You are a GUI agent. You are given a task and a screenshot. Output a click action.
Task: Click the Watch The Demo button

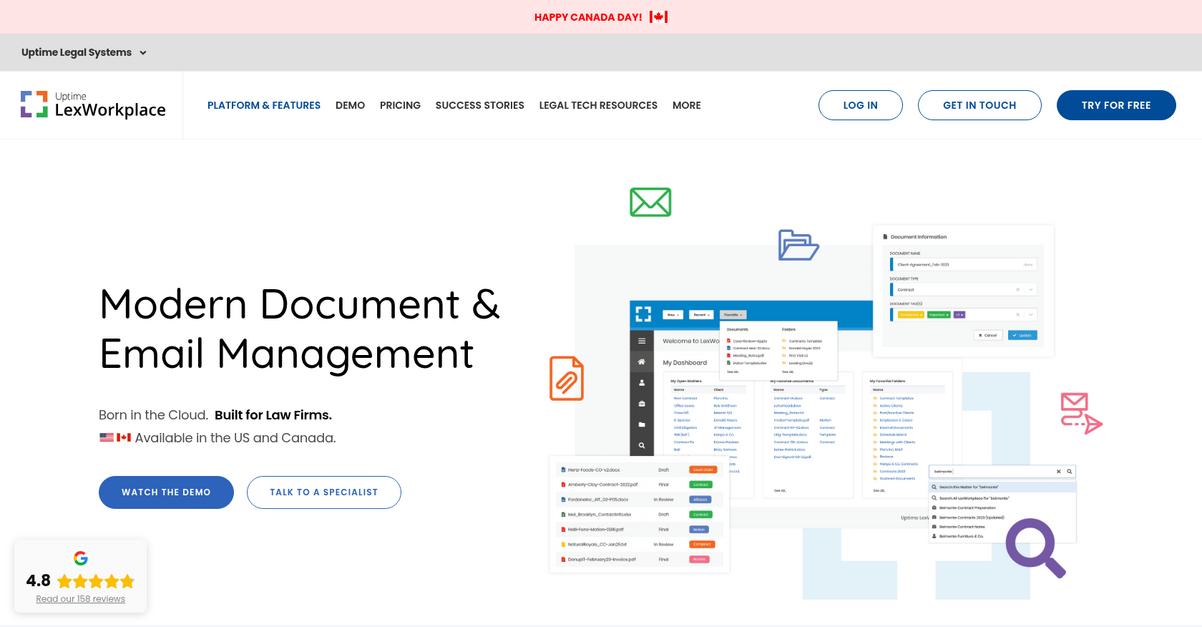tap(166, 492)
